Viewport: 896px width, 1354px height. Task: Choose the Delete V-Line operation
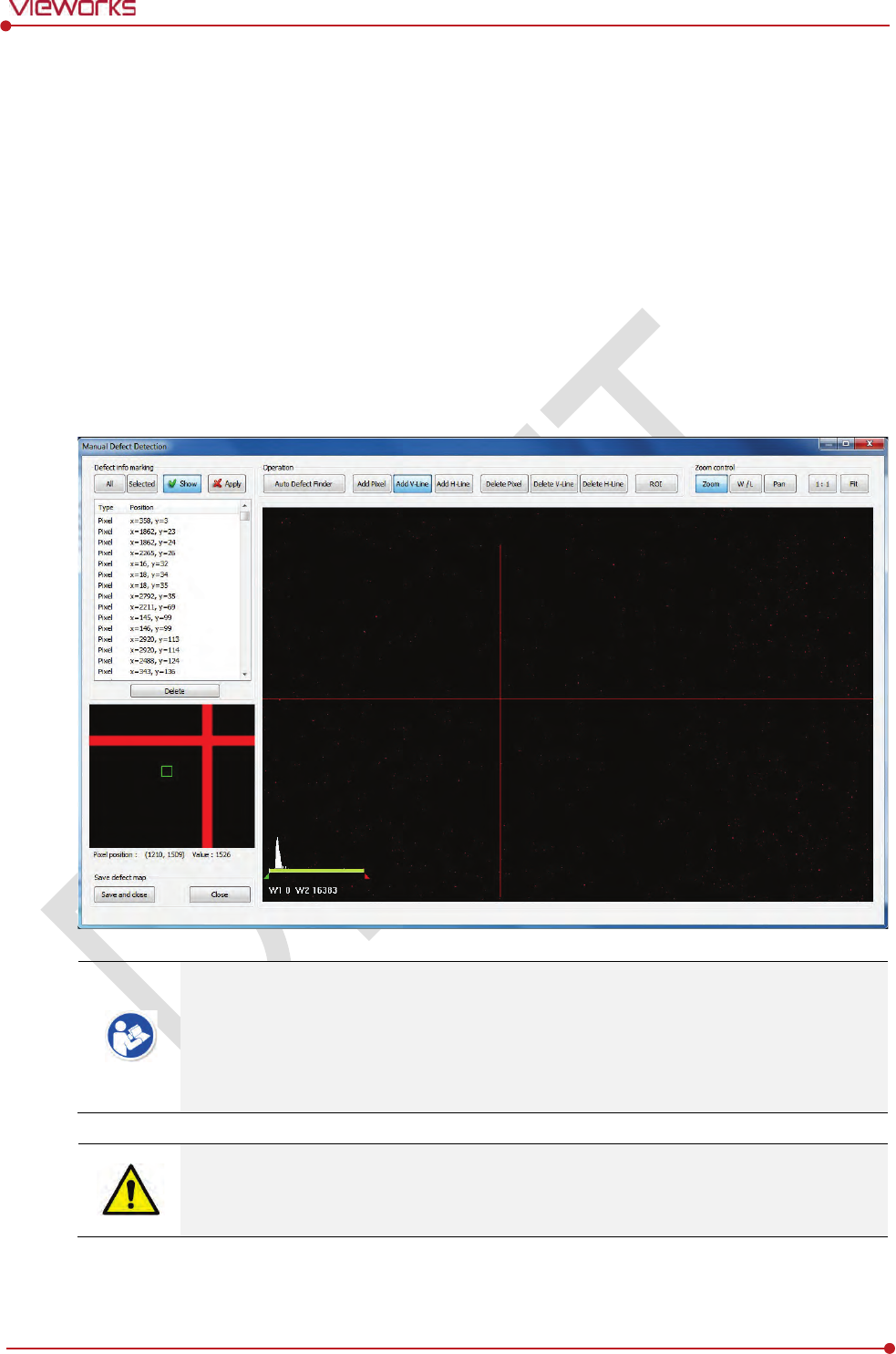pyautogui.click(x=553, y=484)
